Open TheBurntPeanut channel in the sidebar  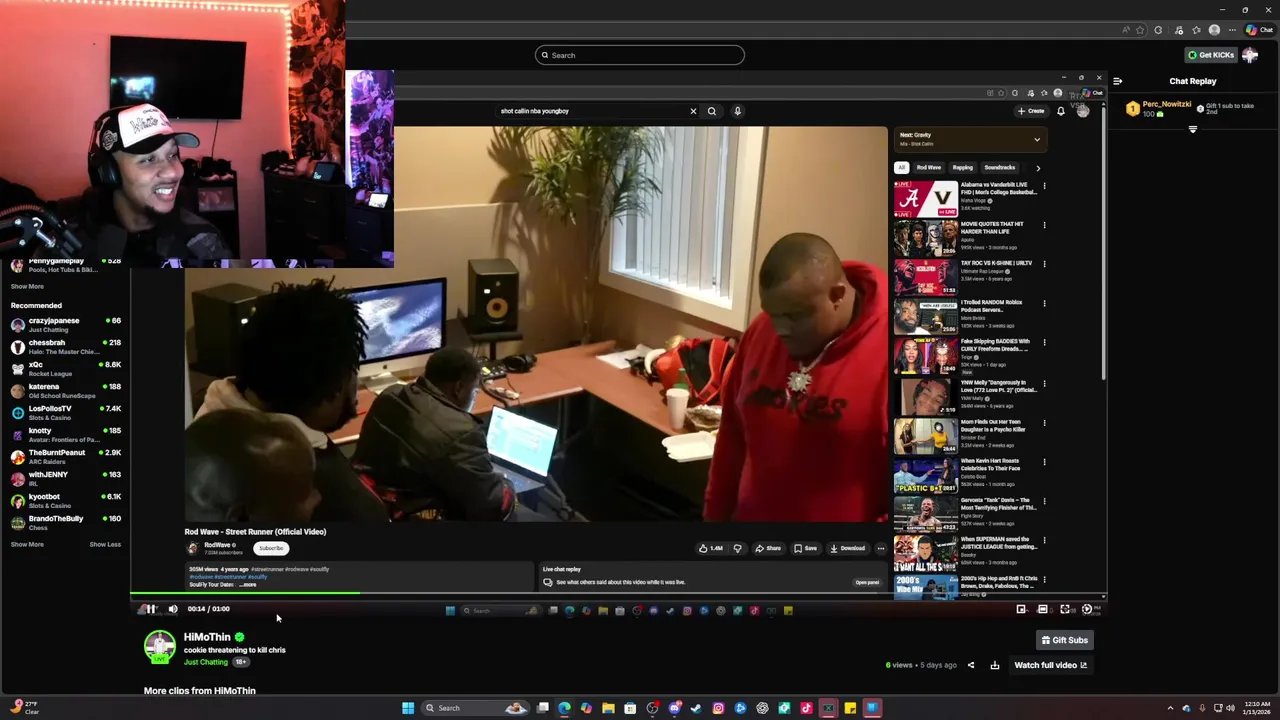pos(66,456)
